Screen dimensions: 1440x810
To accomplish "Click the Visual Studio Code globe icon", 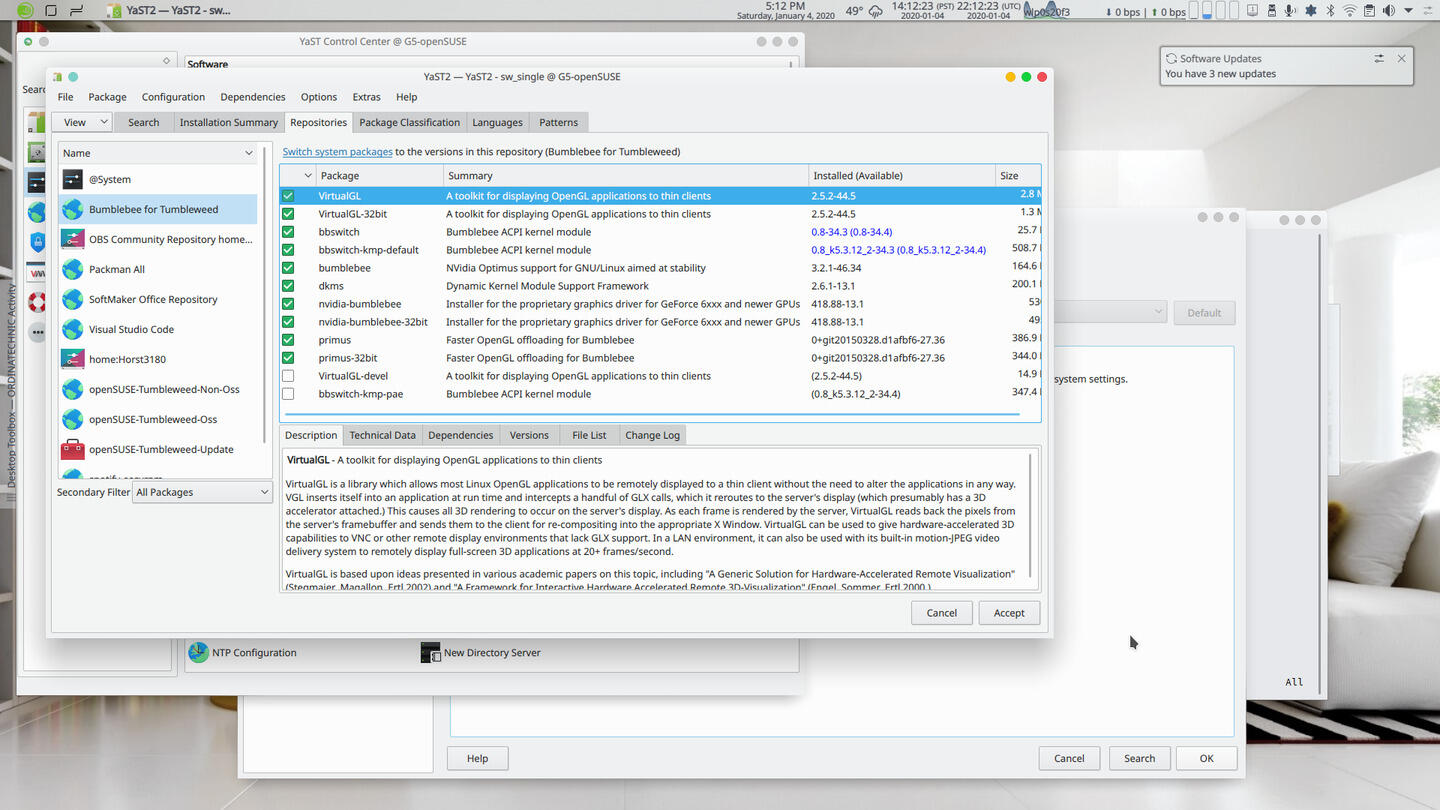I will [x=72, y=329].
